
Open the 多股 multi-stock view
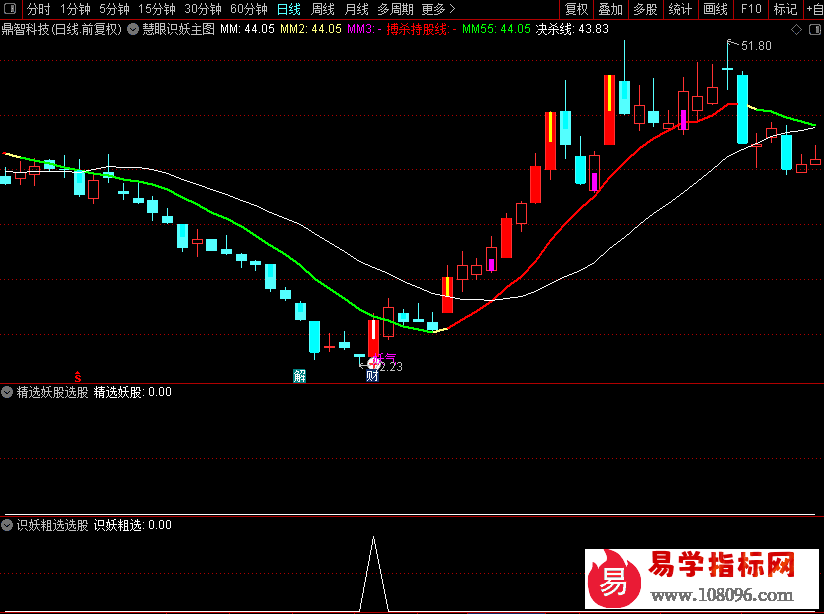point(645,9)
